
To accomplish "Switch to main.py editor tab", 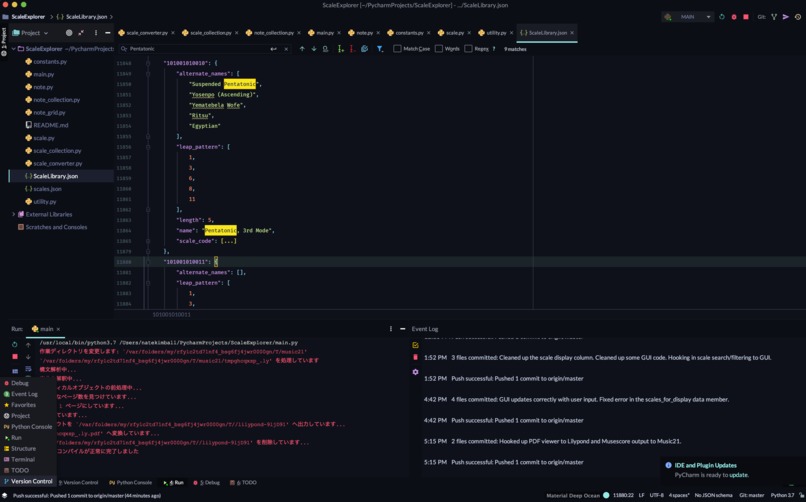I will (x=324, y=33).
